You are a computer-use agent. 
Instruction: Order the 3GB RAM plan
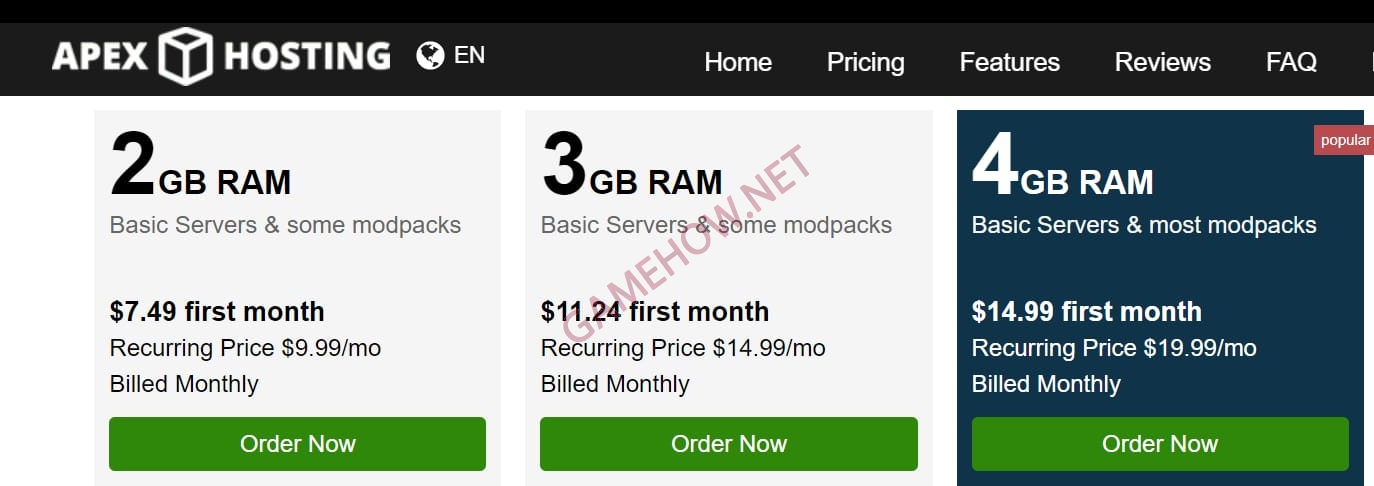click(729, 444)
